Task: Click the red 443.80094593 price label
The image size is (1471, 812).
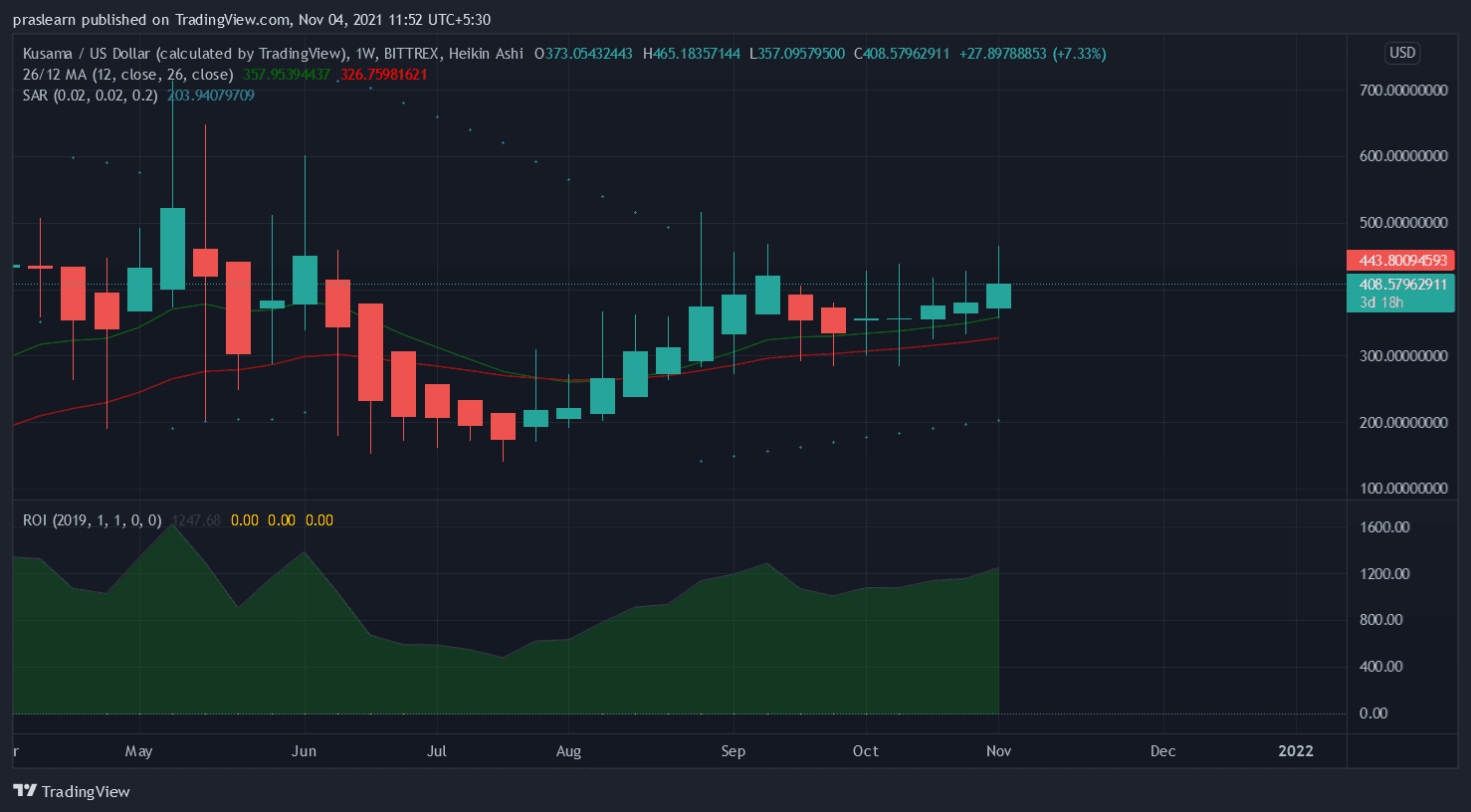Action: tap(1401, 261)
